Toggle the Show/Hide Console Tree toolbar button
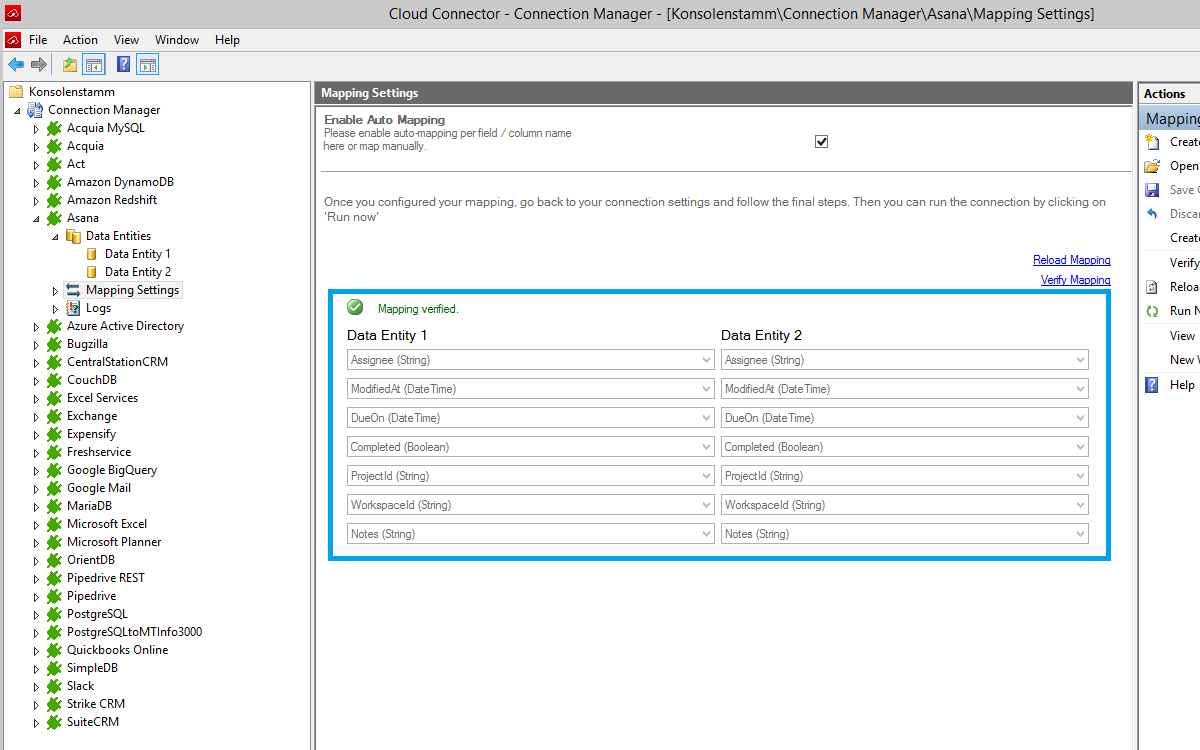 pyautogui.click(x=94, y=65)
